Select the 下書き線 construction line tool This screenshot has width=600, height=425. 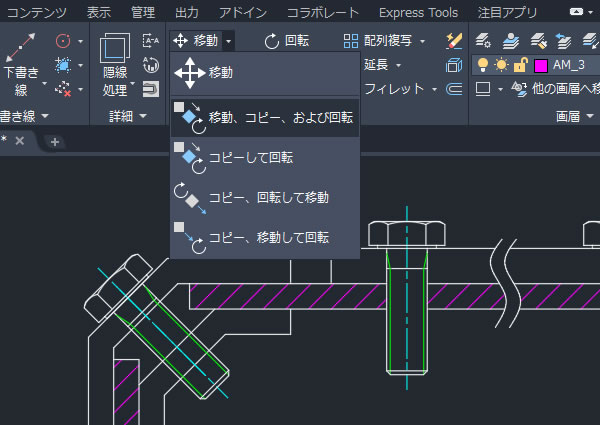tap(21, 65)
